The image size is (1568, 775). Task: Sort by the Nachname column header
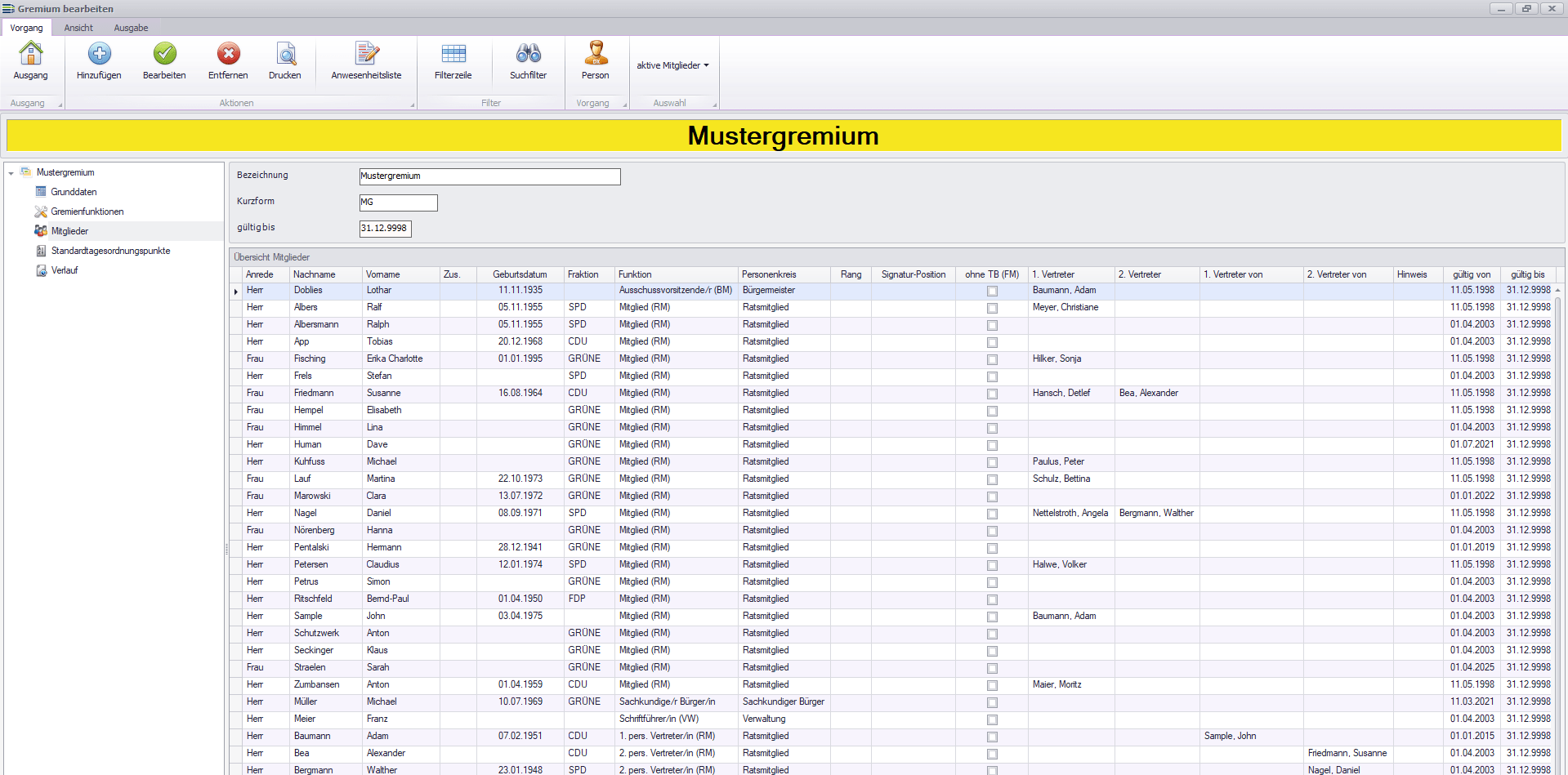(x=315, y=274)
